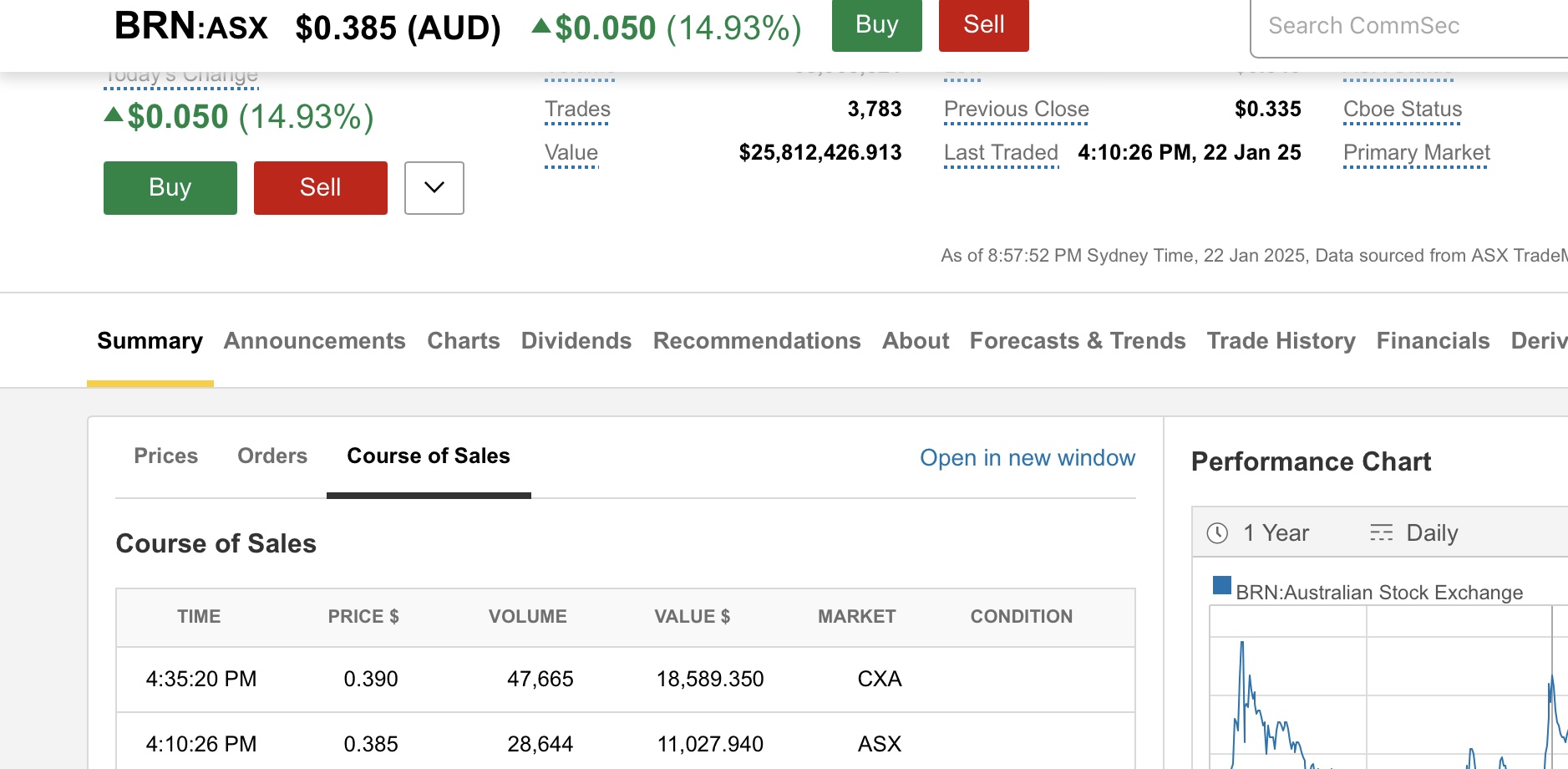Click the 4:35:20 PM time cell
This screenshot has width=1568, height=769.
(201, 679)
